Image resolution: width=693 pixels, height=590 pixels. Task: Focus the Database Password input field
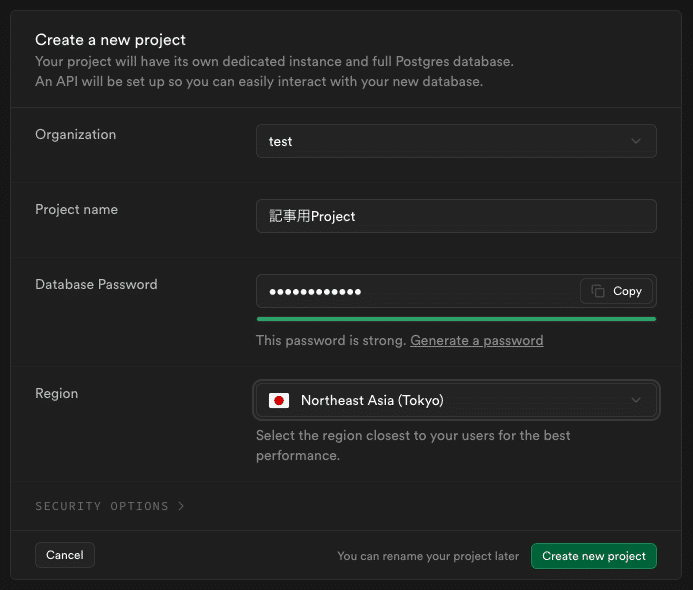click(x=415, y=291)
